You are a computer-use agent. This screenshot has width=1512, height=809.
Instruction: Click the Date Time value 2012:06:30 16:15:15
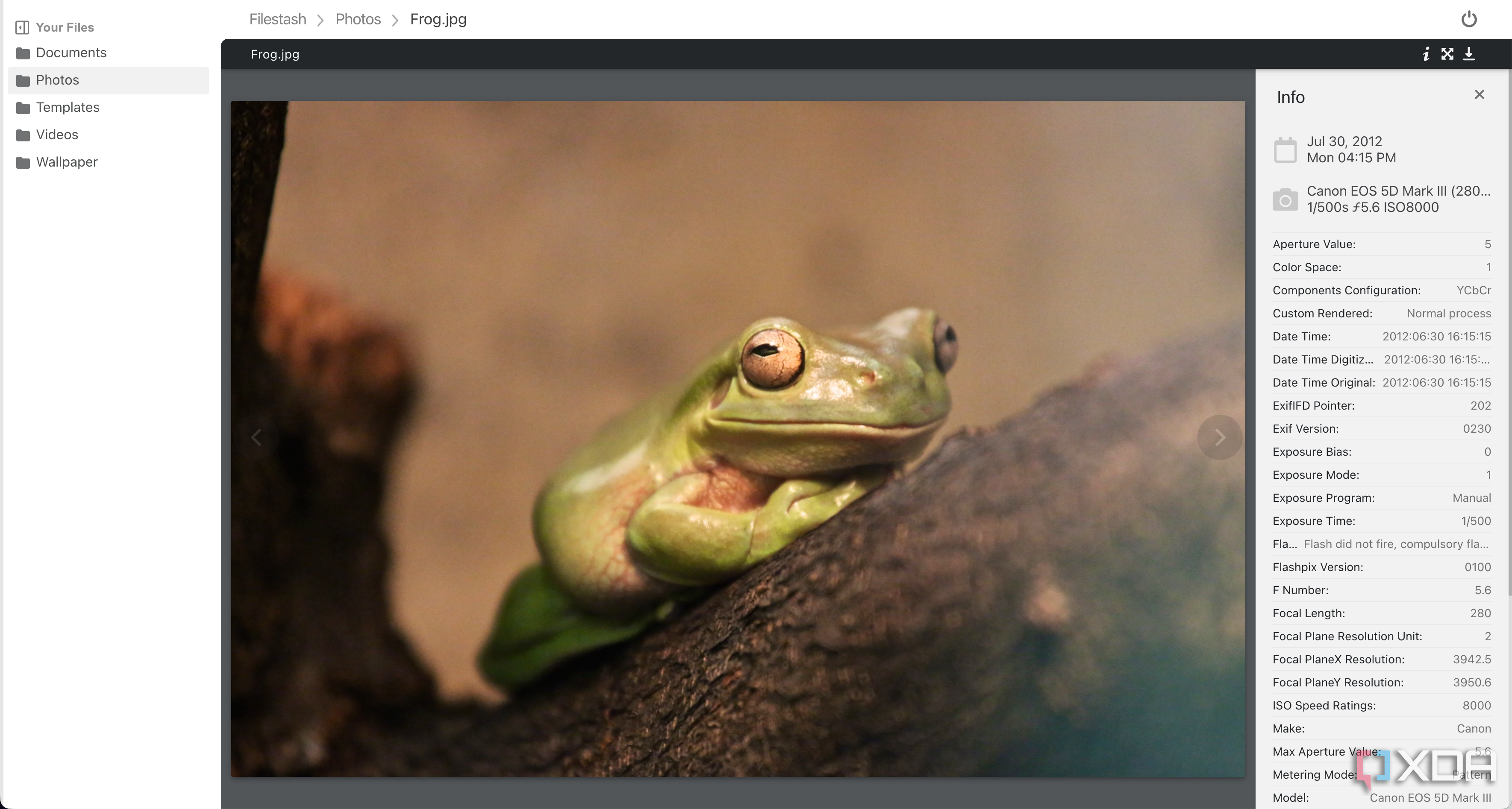pyautogui.click(x=1436, y=337)
